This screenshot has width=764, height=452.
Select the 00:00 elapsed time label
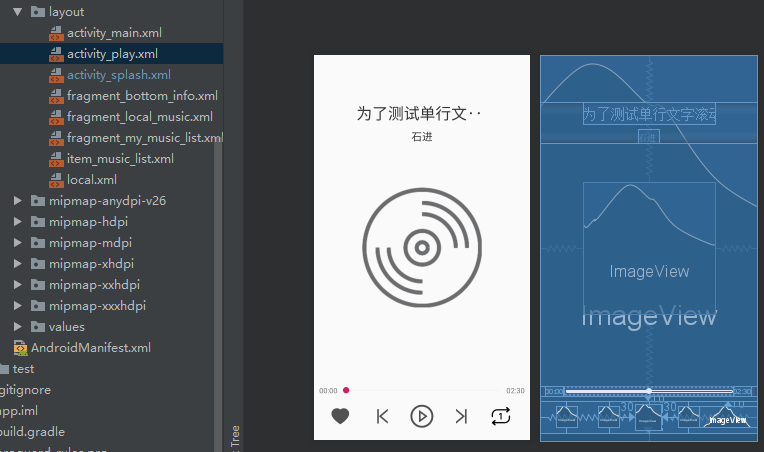click(x=328, y=391)
